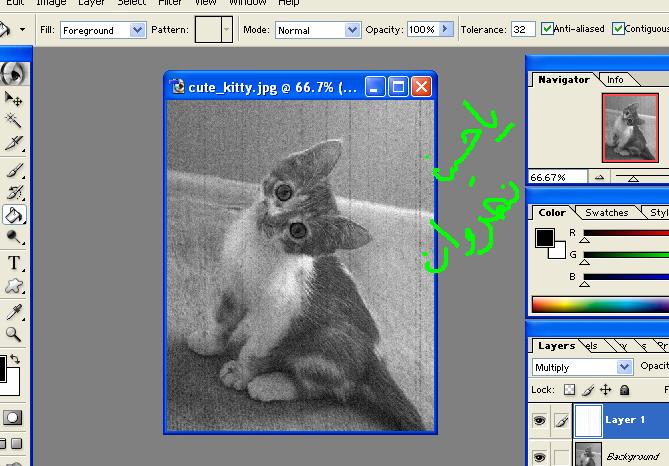Hide Layer 1 using eye icon

point(539,421)
